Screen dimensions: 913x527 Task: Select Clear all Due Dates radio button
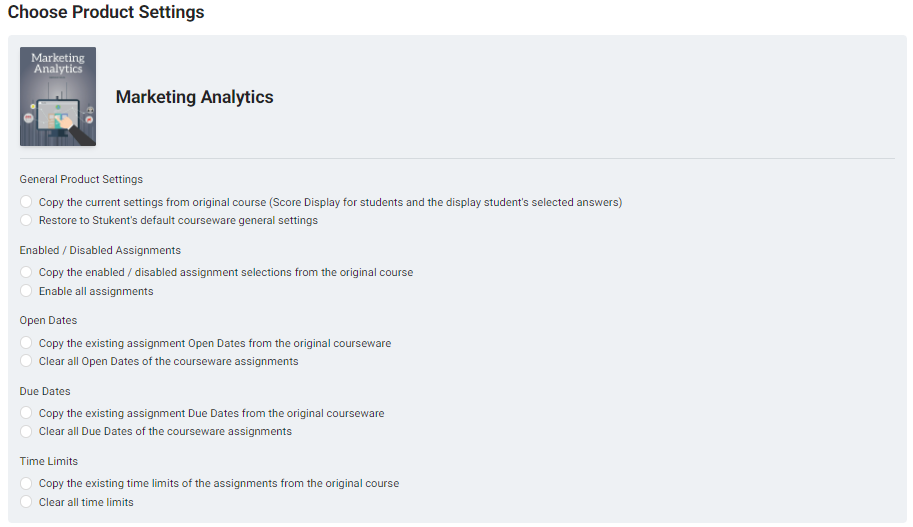(x=26, y=431)
